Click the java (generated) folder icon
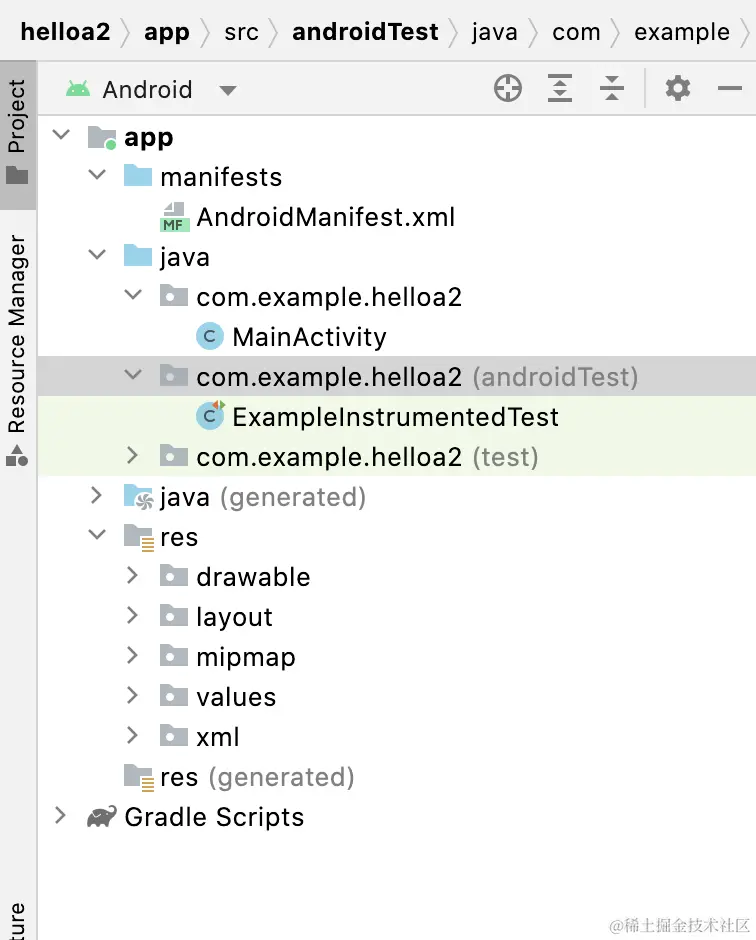 tap(138, 497)
